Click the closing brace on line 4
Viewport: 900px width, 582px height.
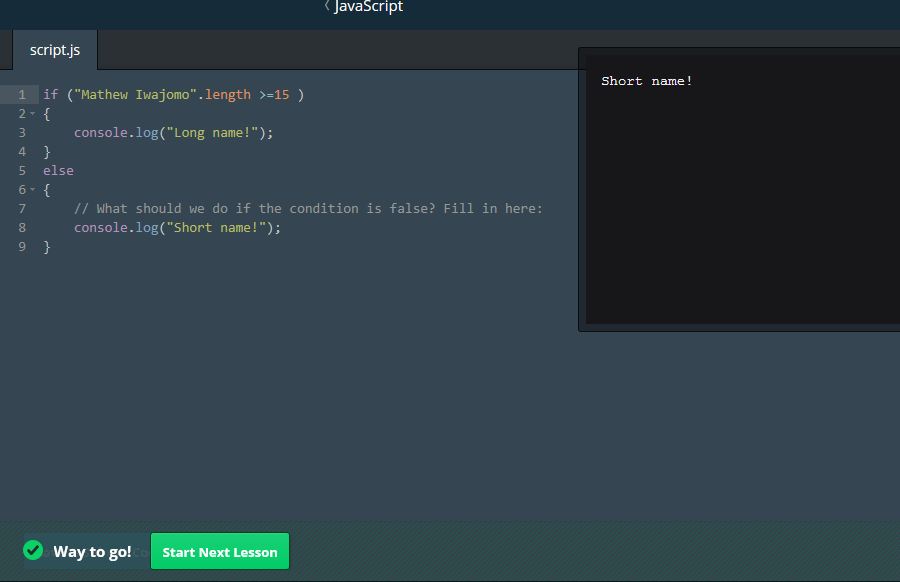pyautogui.click(x=47, y=152)
